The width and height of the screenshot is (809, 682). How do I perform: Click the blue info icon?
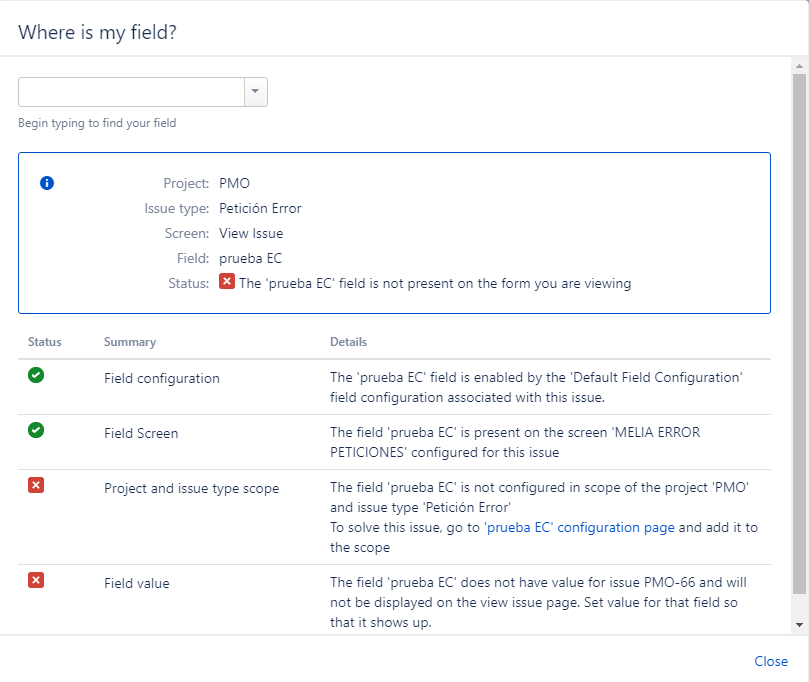46,183
